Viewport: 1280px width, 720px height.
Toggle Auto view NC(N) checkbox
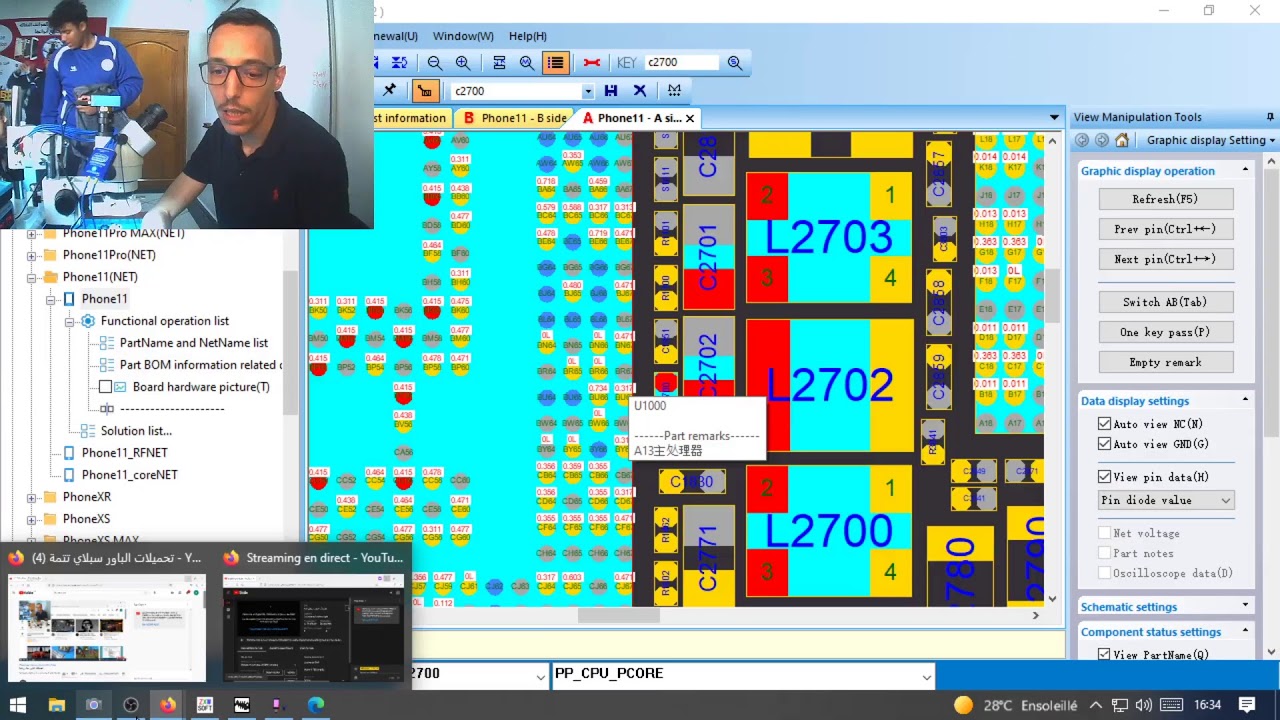pyautogui.click(x=1104, y=424)
